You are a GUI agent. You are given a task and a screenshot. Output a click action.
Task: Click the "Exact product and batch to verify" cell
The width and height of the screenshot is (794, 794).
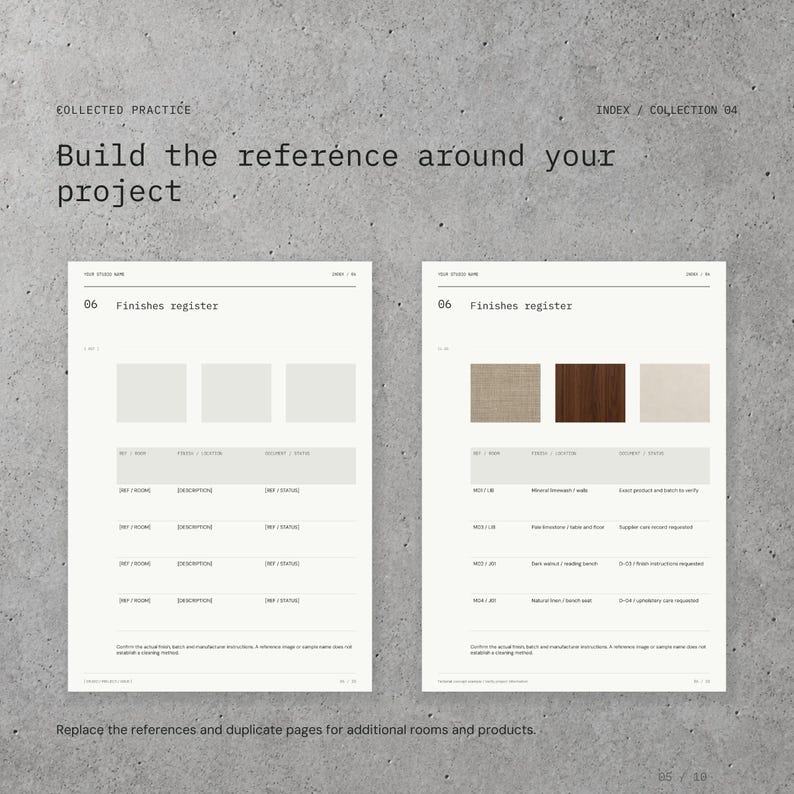(659, 490)
